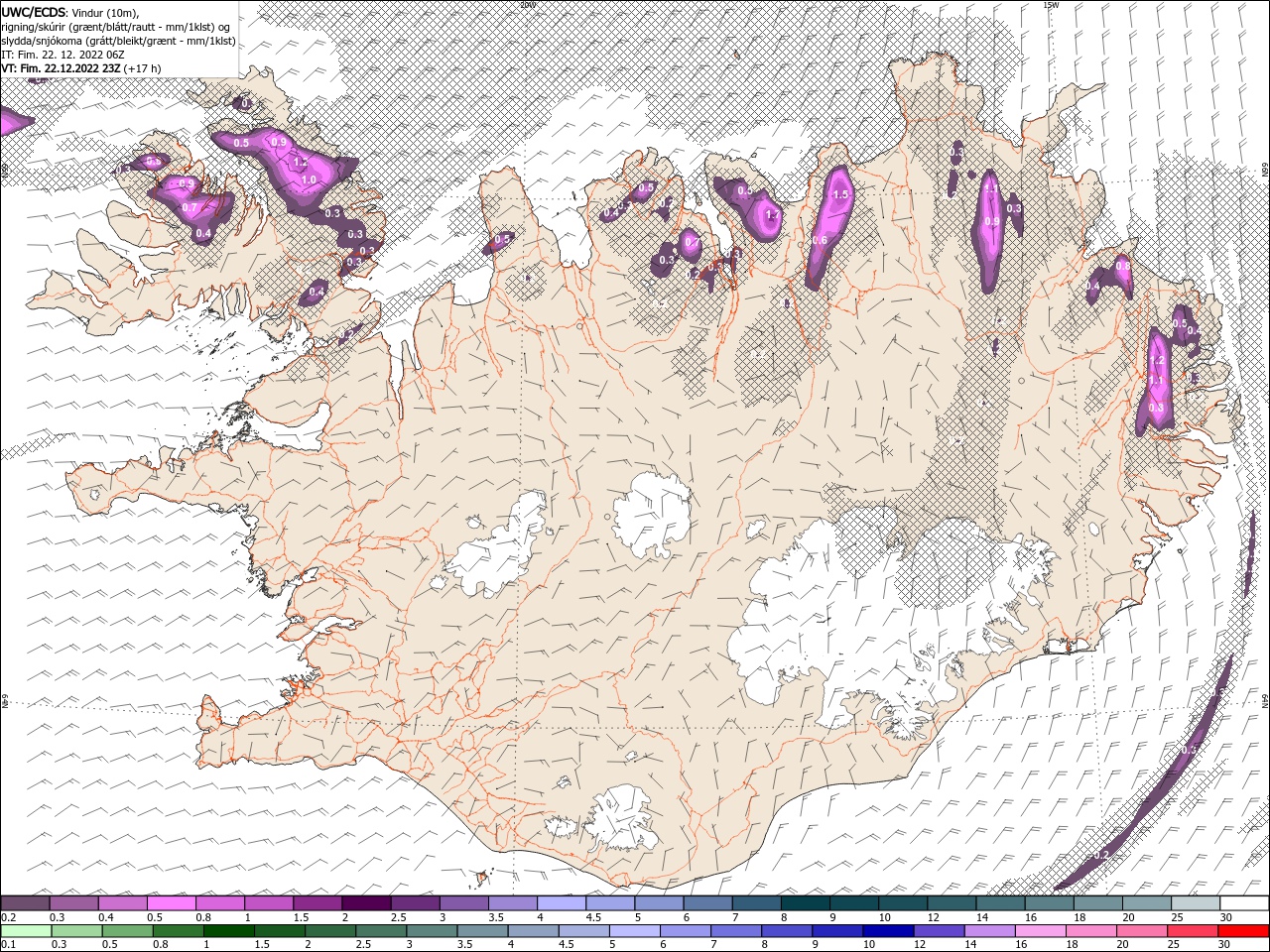Image resolution: width=1270 pixels, height=952 pixels.
Task: Click the "15W" longitude label
Action: [1051, 5]
